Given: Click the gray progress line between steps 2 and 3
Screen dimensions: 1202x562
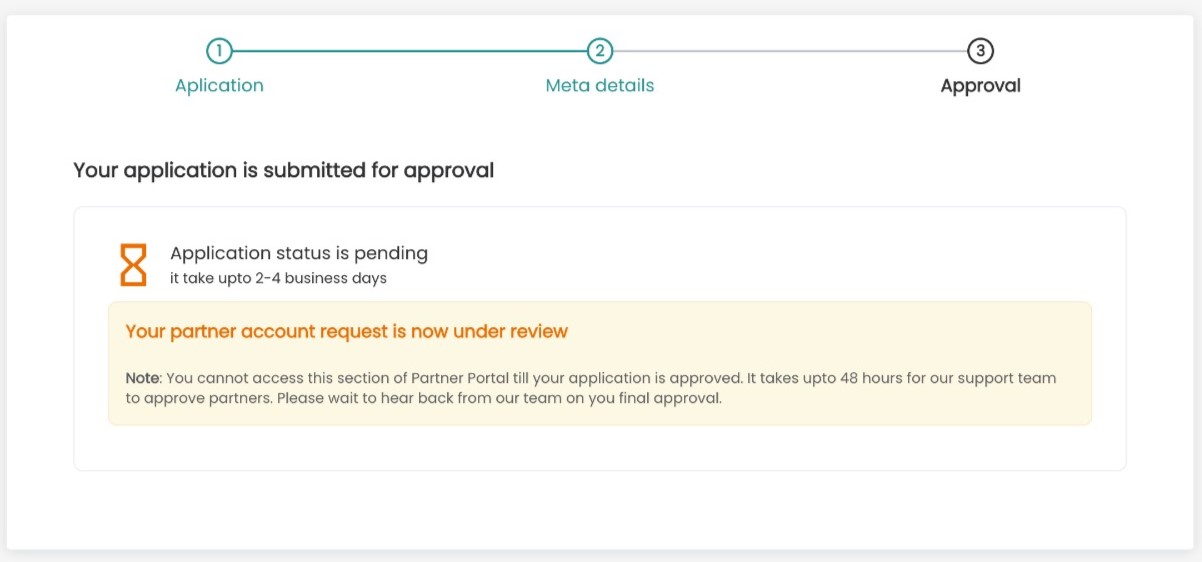Looking at the screenshot, I should (790, 51).
